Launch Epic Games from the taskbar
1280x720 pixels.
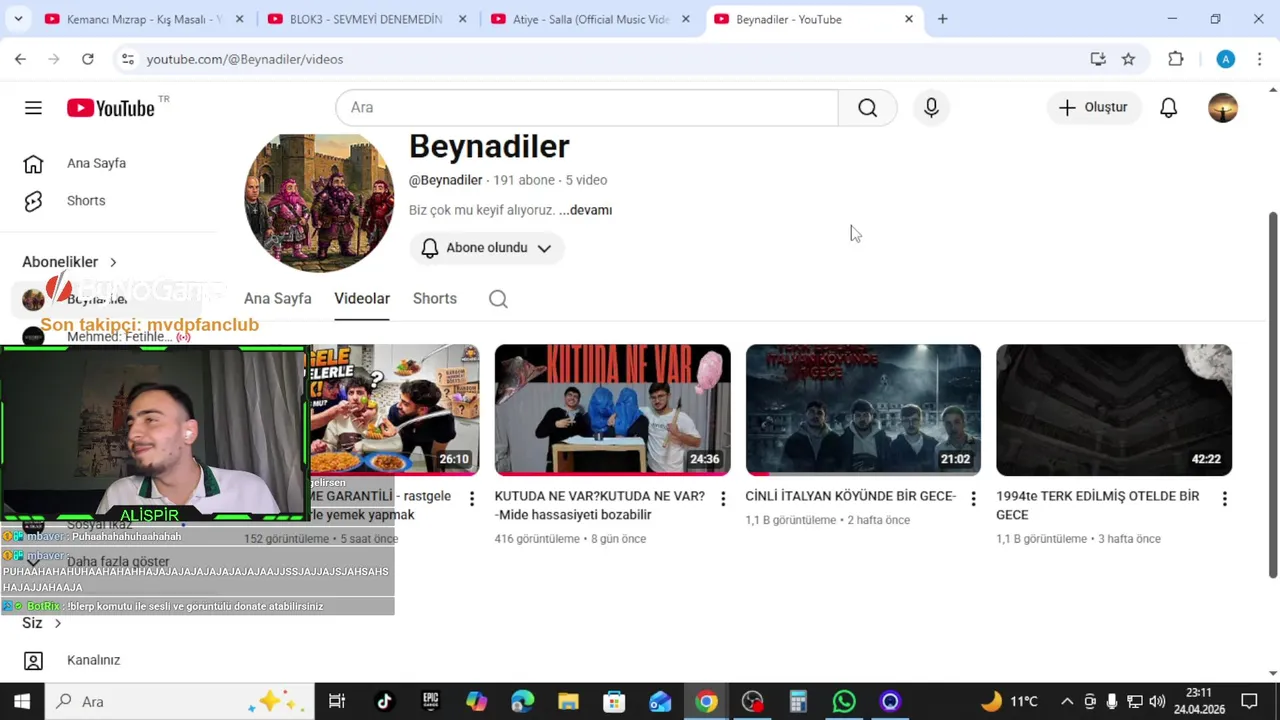(430, 701)
